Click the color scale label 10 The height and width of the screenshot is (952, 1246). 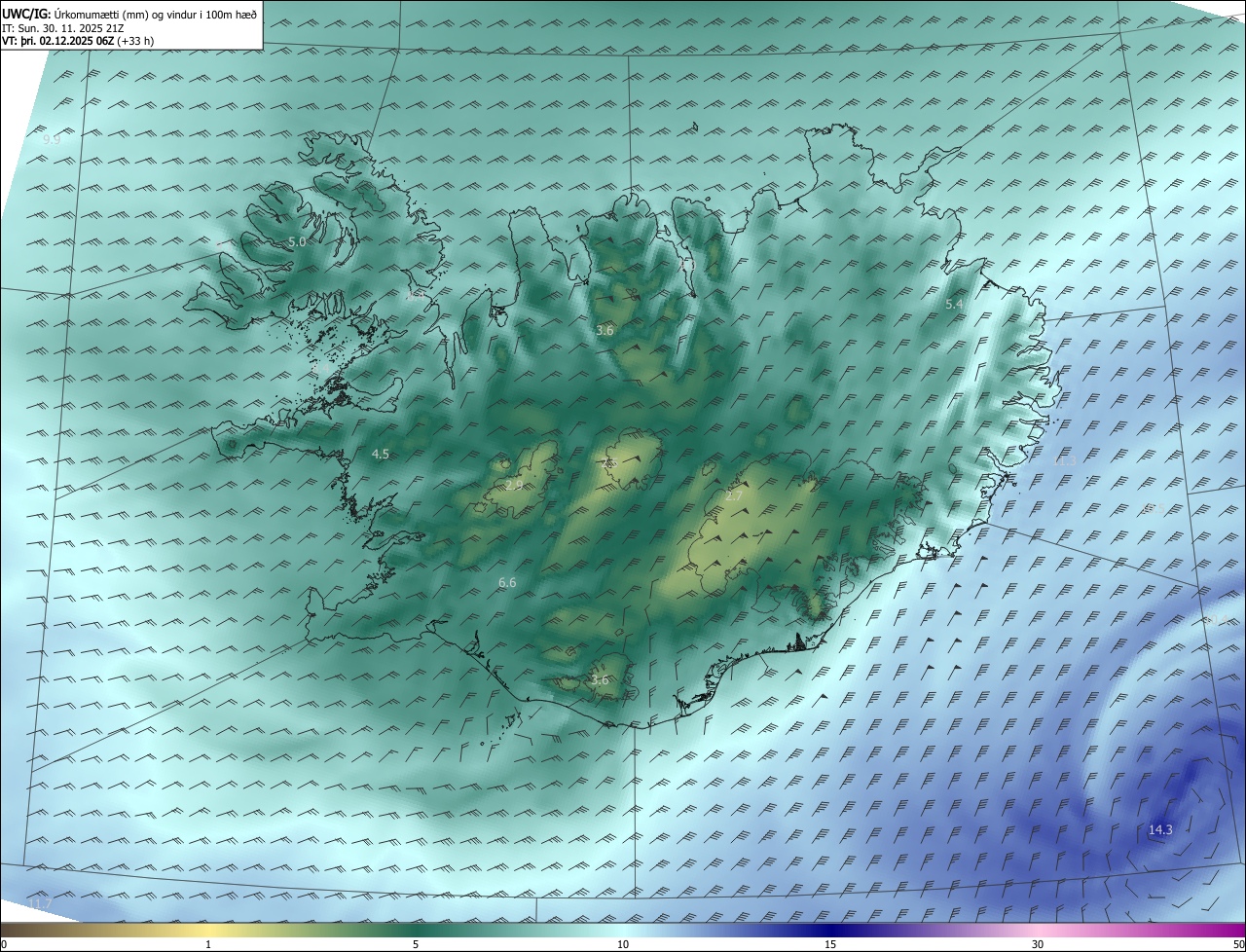(x=623, y=945)
